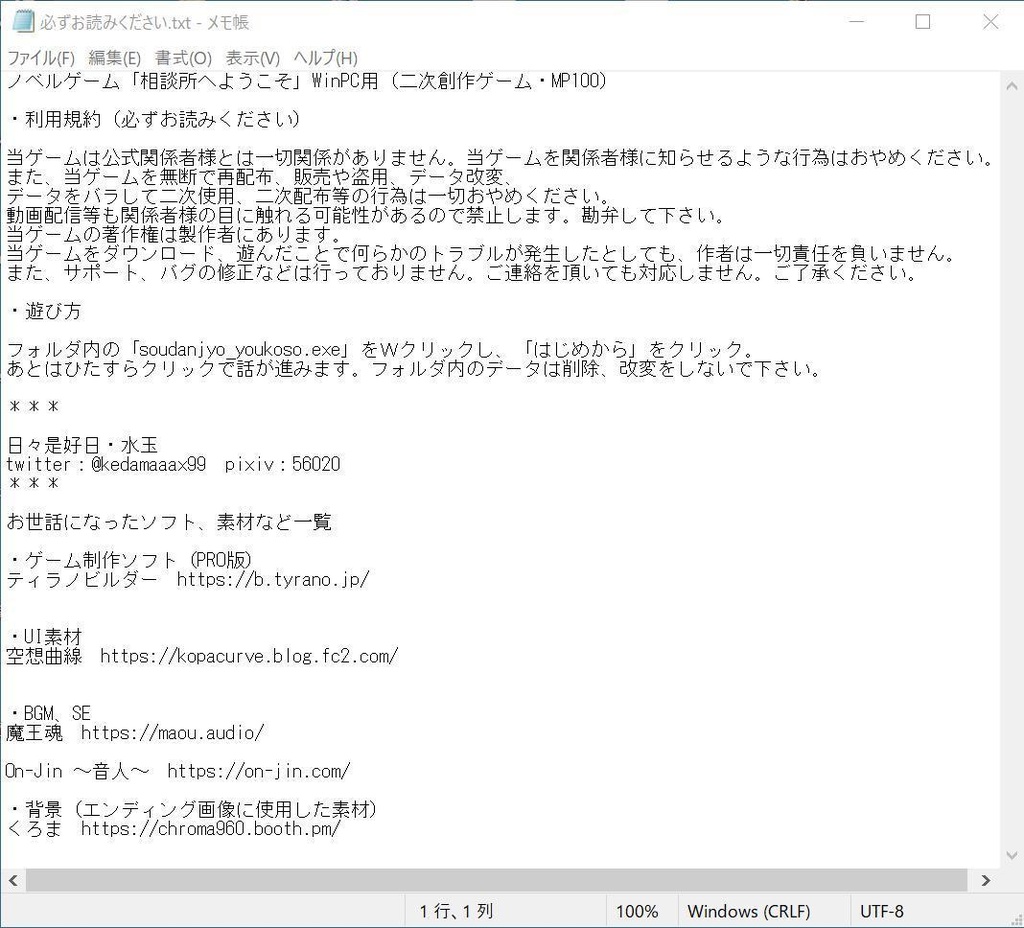
Task: Click the UTF-8 encoding indicator
Action: (884, 911)
